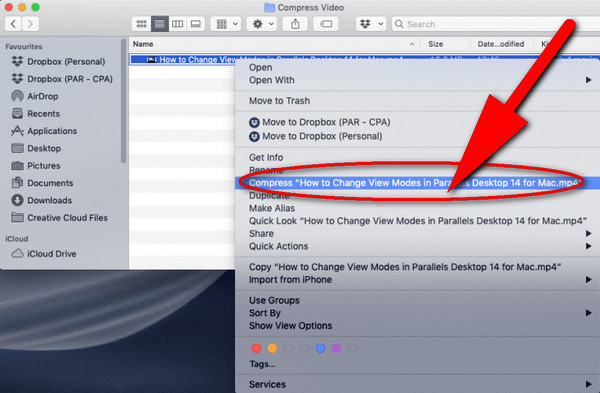The height and width of the screenshot is (393, 600).
Task: Choose Quick Look the mp4 file
Action: (417, 221)
